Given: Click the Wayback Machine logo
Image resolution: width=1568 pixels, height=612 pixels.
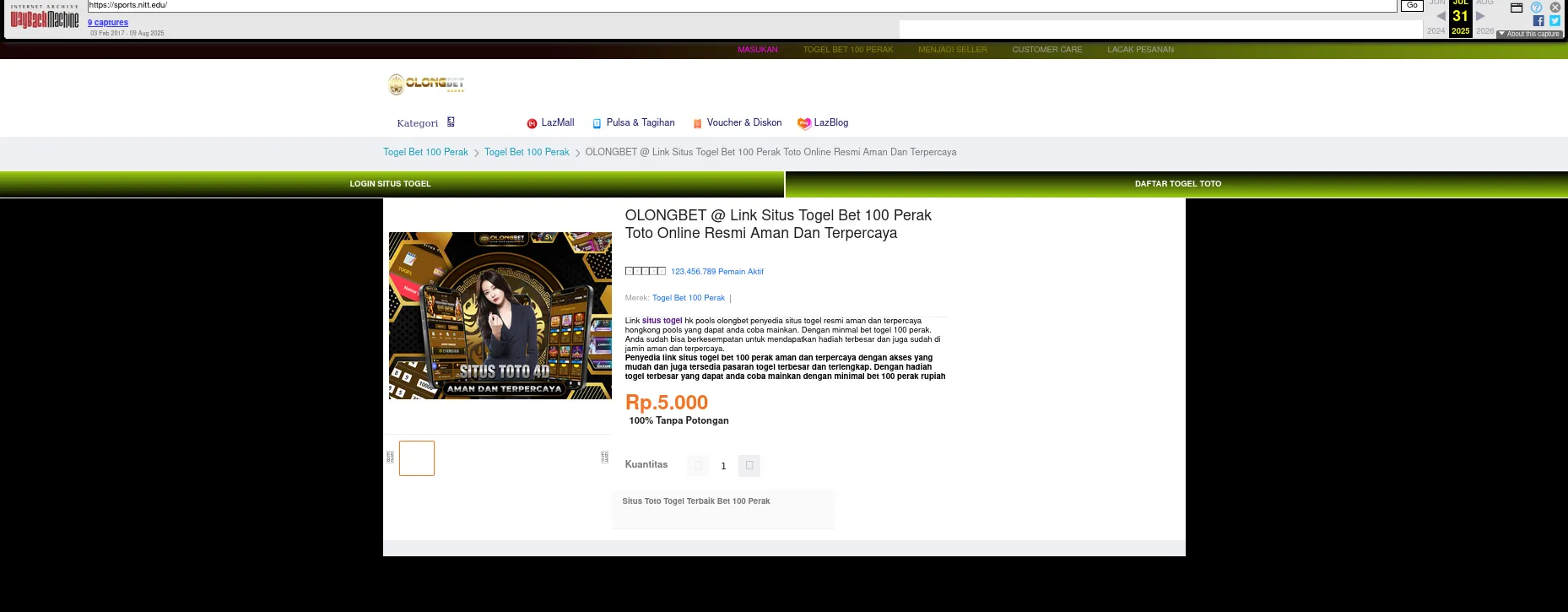Looking at the screenshot, I should [45, 18].
